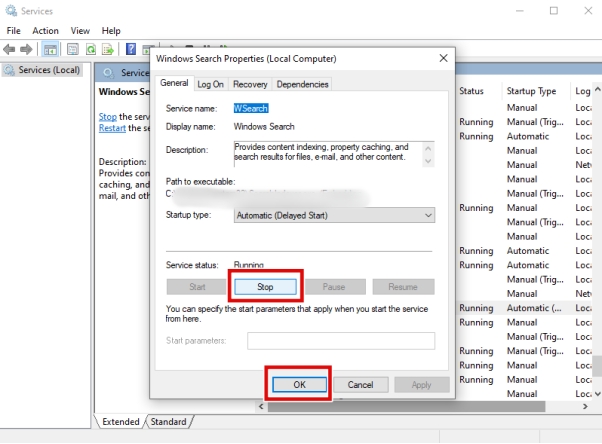Open the View menu

click(80, 31)
